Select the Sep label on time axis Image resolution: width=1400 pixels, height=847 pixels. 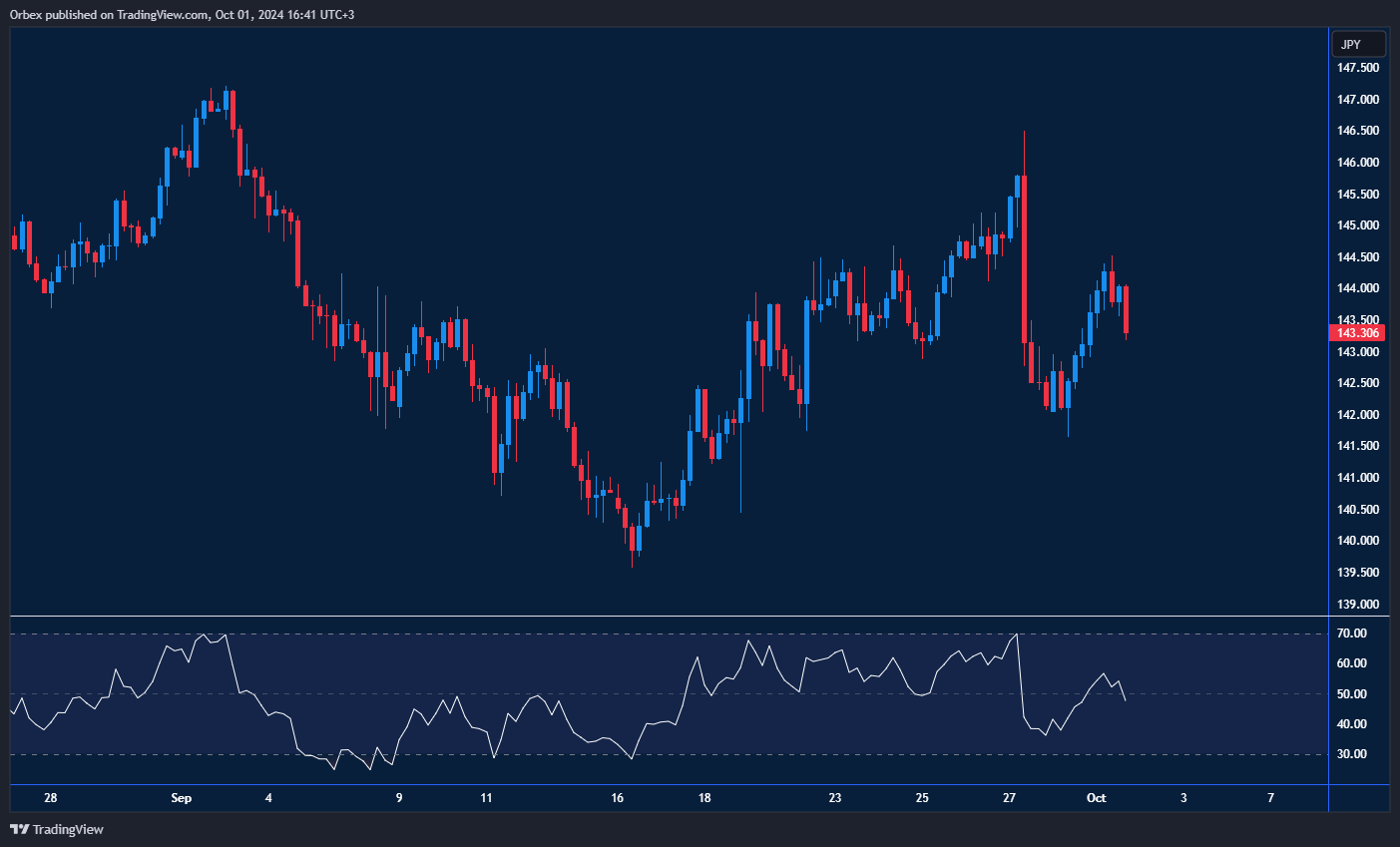pyautogui.click(x=181, y=798)
